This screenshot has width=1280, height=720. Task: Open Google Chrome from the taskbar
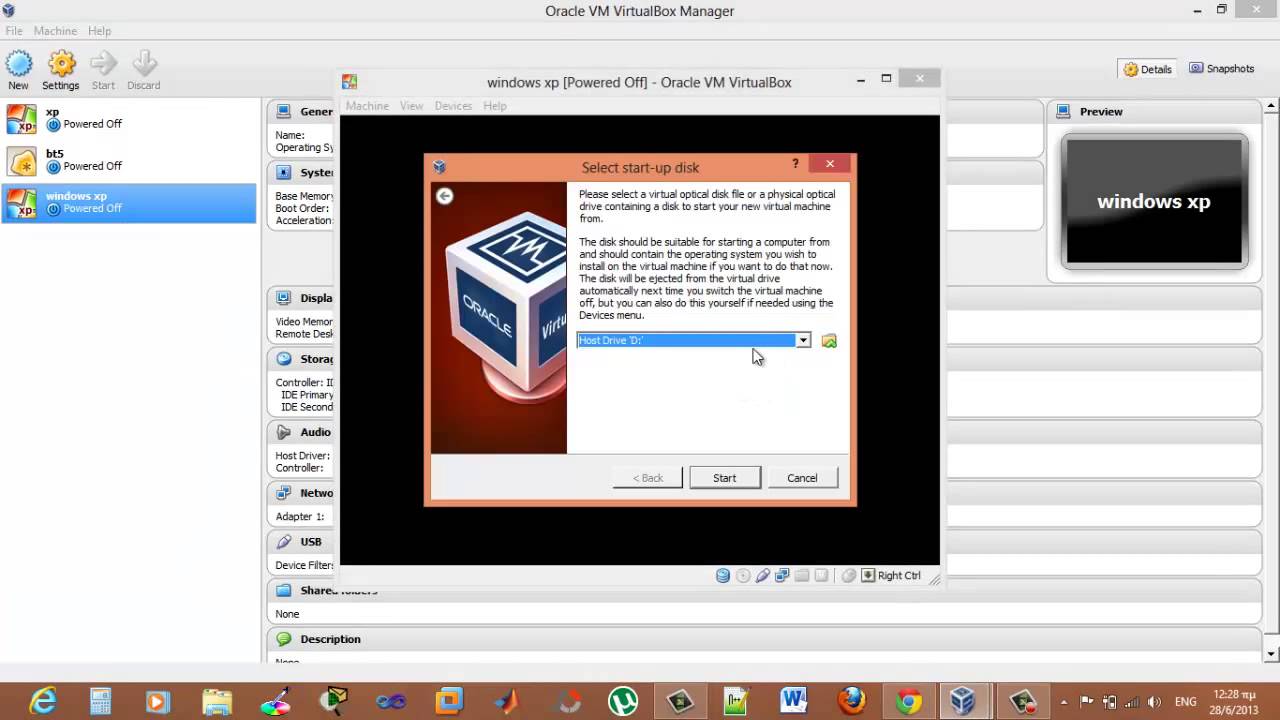(908, 701)
